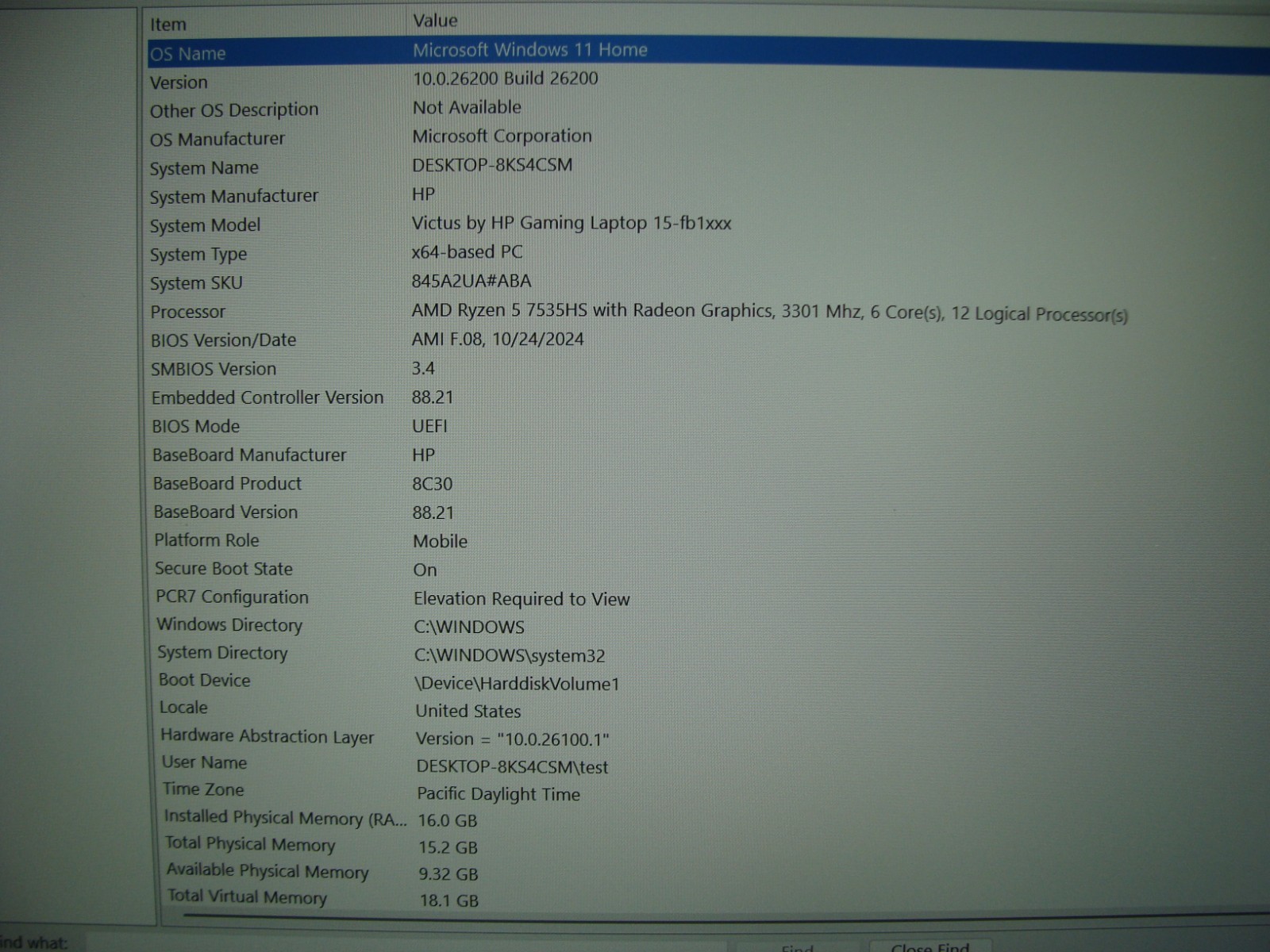Click the value Victus by HP Gaming Laptop
Image resolution: width=1270 pixels, height=952 pixels.
coord(571,223)
